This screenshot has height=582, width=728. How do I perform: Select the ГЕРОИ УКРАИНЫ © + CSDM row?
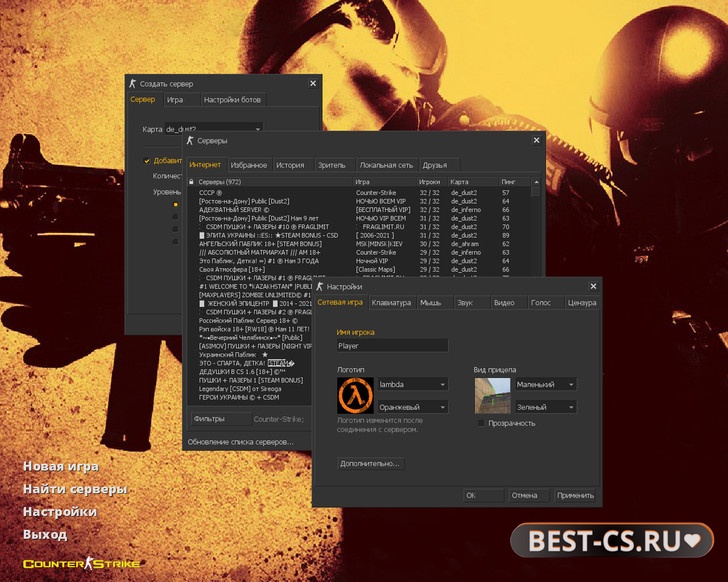[x=251, y=397]
